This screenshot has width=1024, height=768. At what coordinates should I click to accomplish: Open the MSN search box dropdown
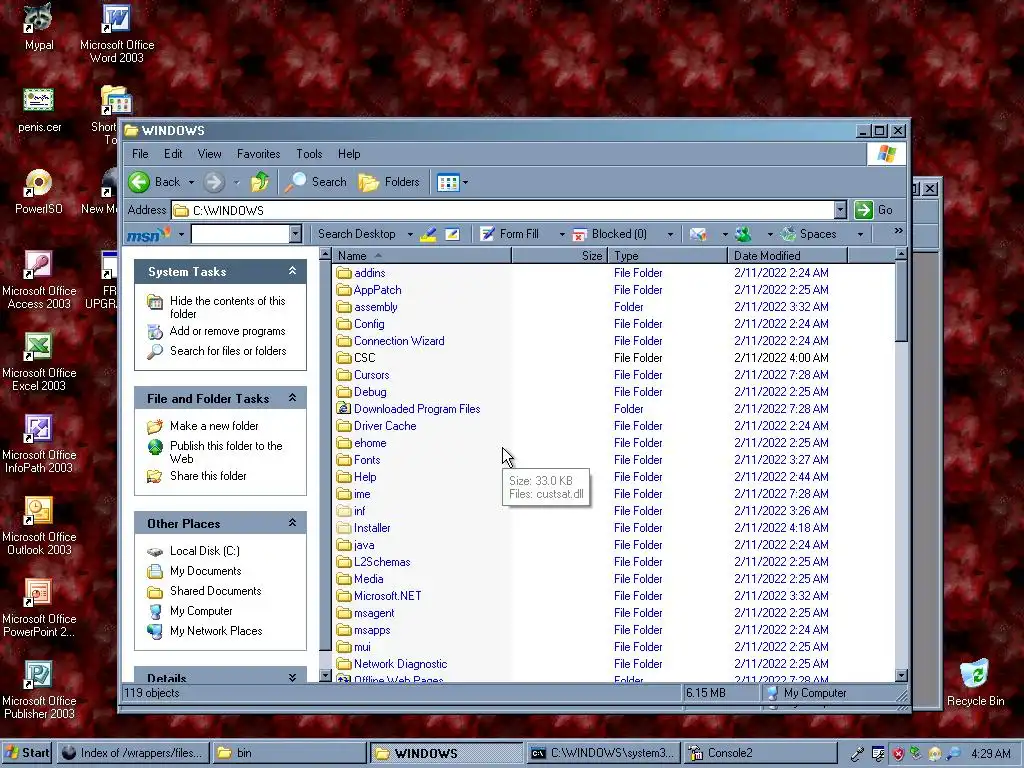pyautogui.click(x=295, y=234)
